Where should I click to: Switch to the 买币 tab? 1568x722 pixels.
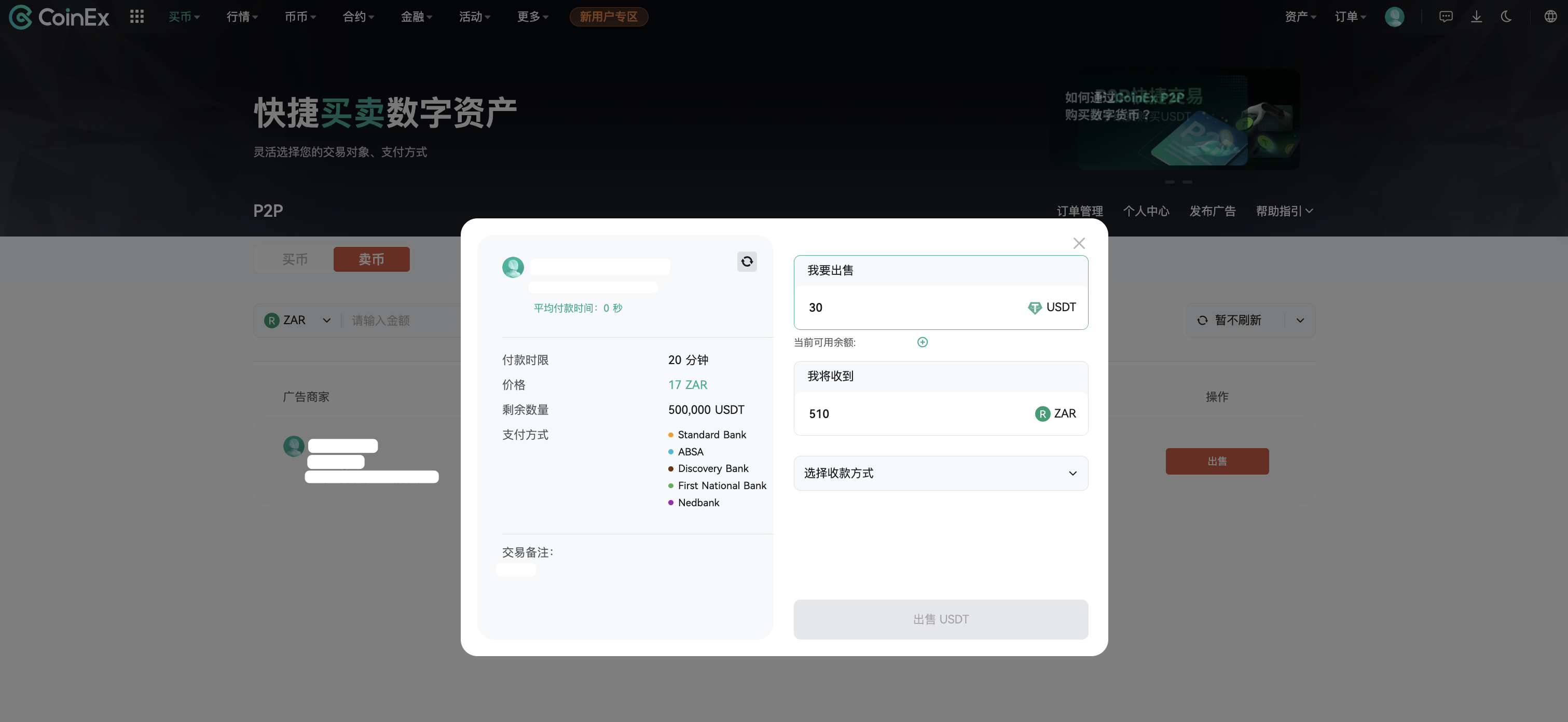point(295,260)
